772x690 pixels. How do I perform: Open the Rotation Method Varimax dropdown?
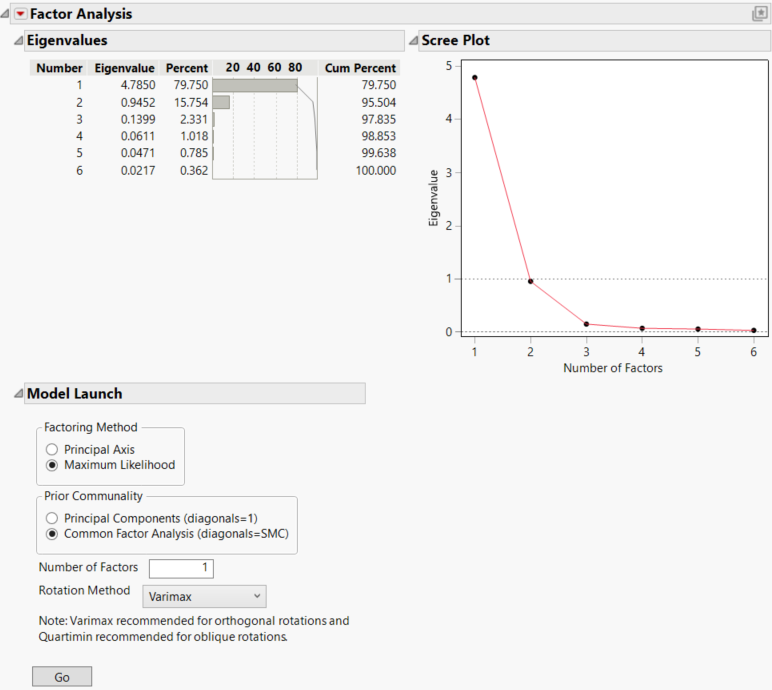point(204,596)
